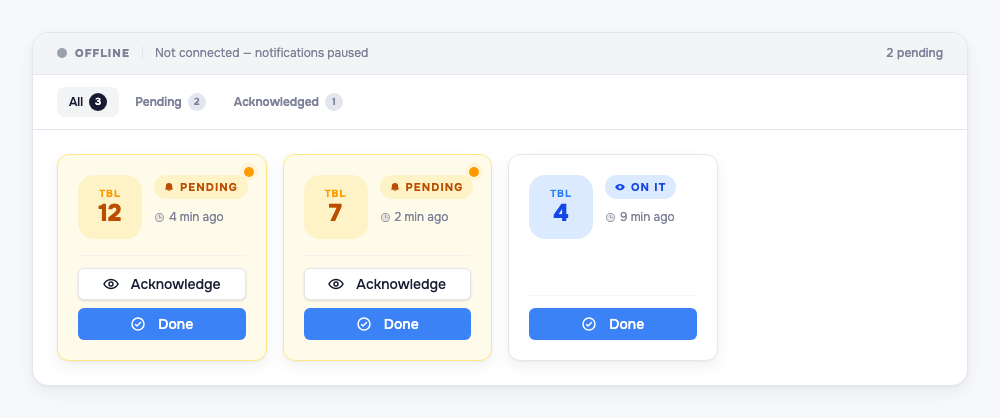Click the TBL 12 table badge
The image size is (1000, 418).
tap(110, 207)
